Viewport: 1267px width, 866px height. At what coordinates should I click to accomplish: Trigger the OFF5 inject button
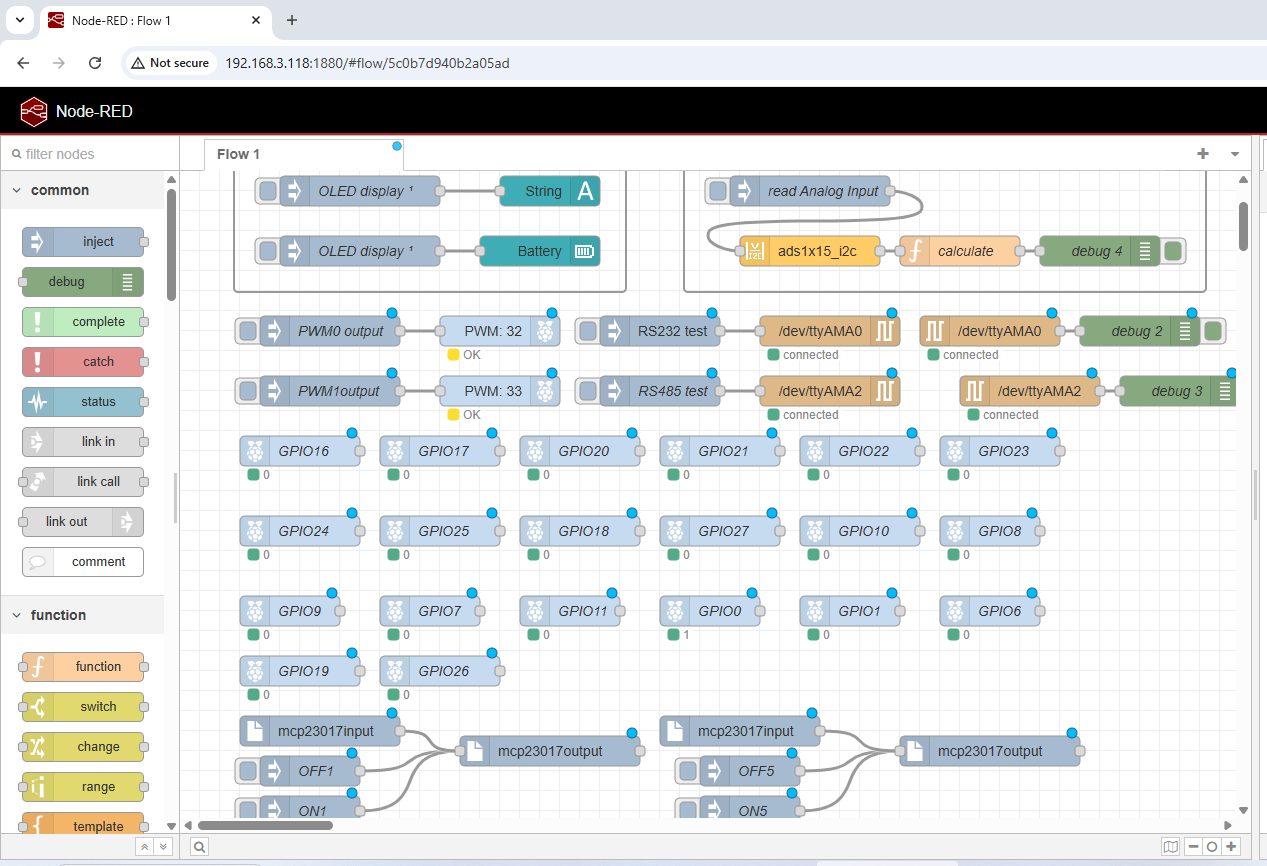tap(688, 771)
